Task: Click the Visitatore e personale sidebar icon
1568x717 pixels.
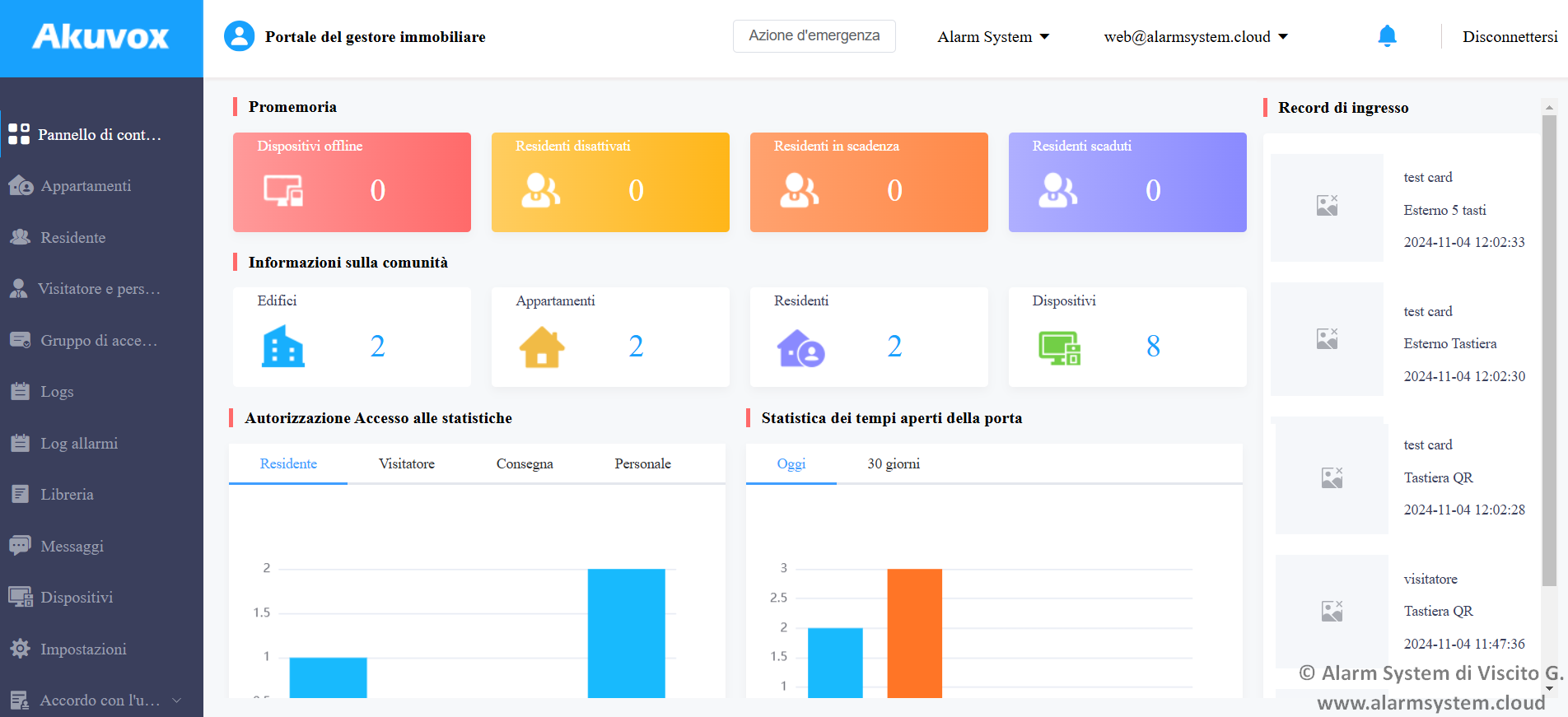Action: [18, 288]
